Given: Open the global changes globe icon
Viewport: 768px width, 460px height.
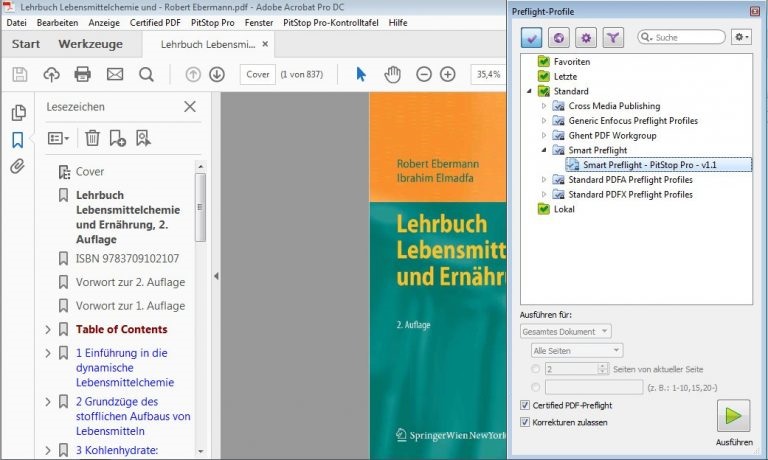Looking at the screenshot, I should [558, 38].
